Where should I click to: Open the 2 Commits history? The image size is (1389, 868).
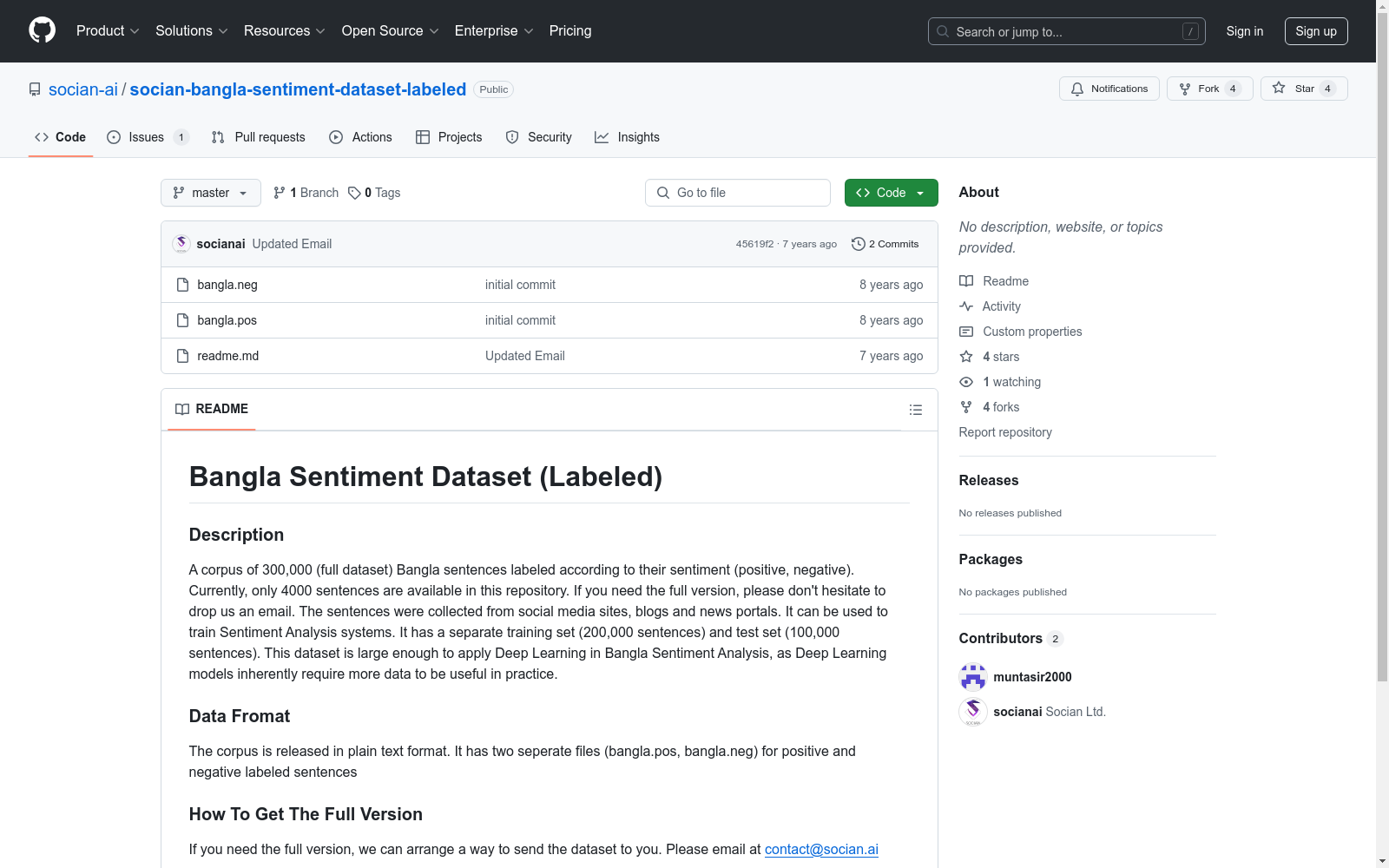885,244
